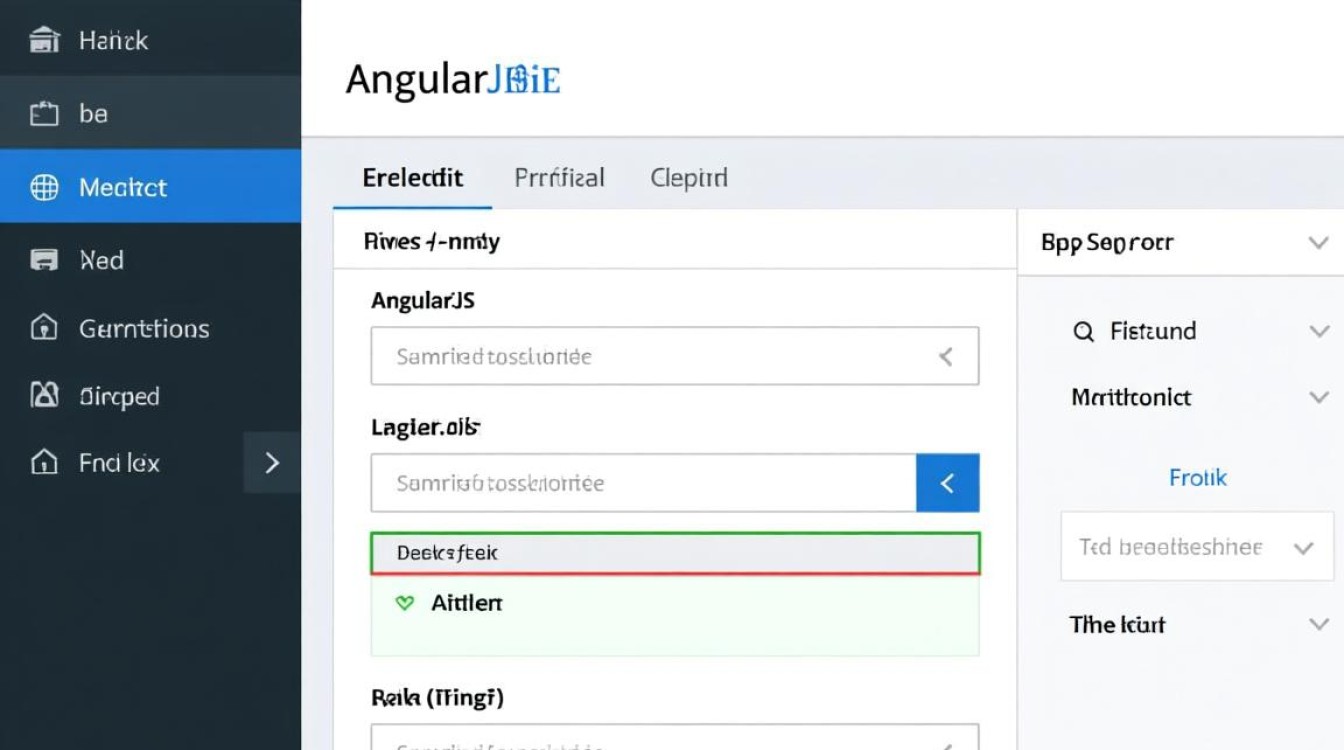
Task: Click the AngularJS heading link
Action: pos(451,79)
